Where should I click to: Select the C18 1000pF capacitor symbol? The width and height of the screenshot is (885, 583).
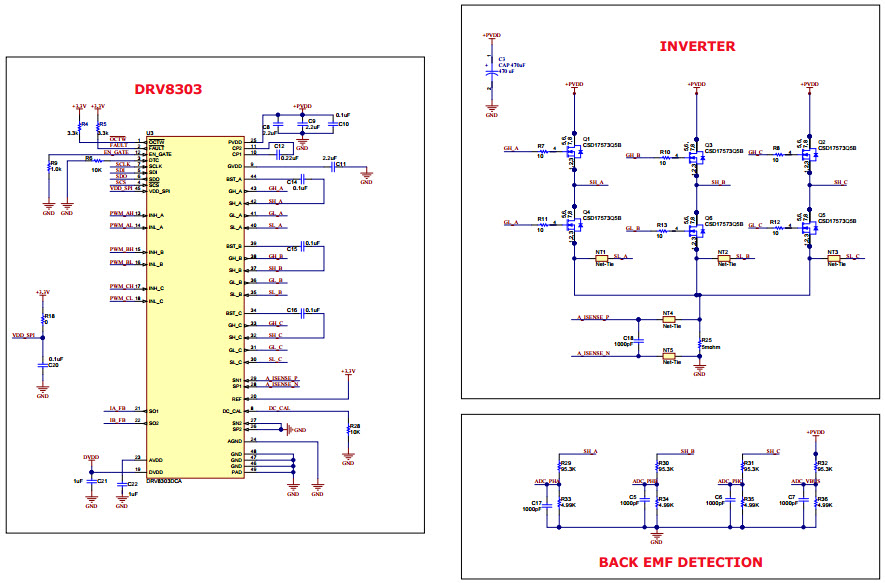(639, 341)
